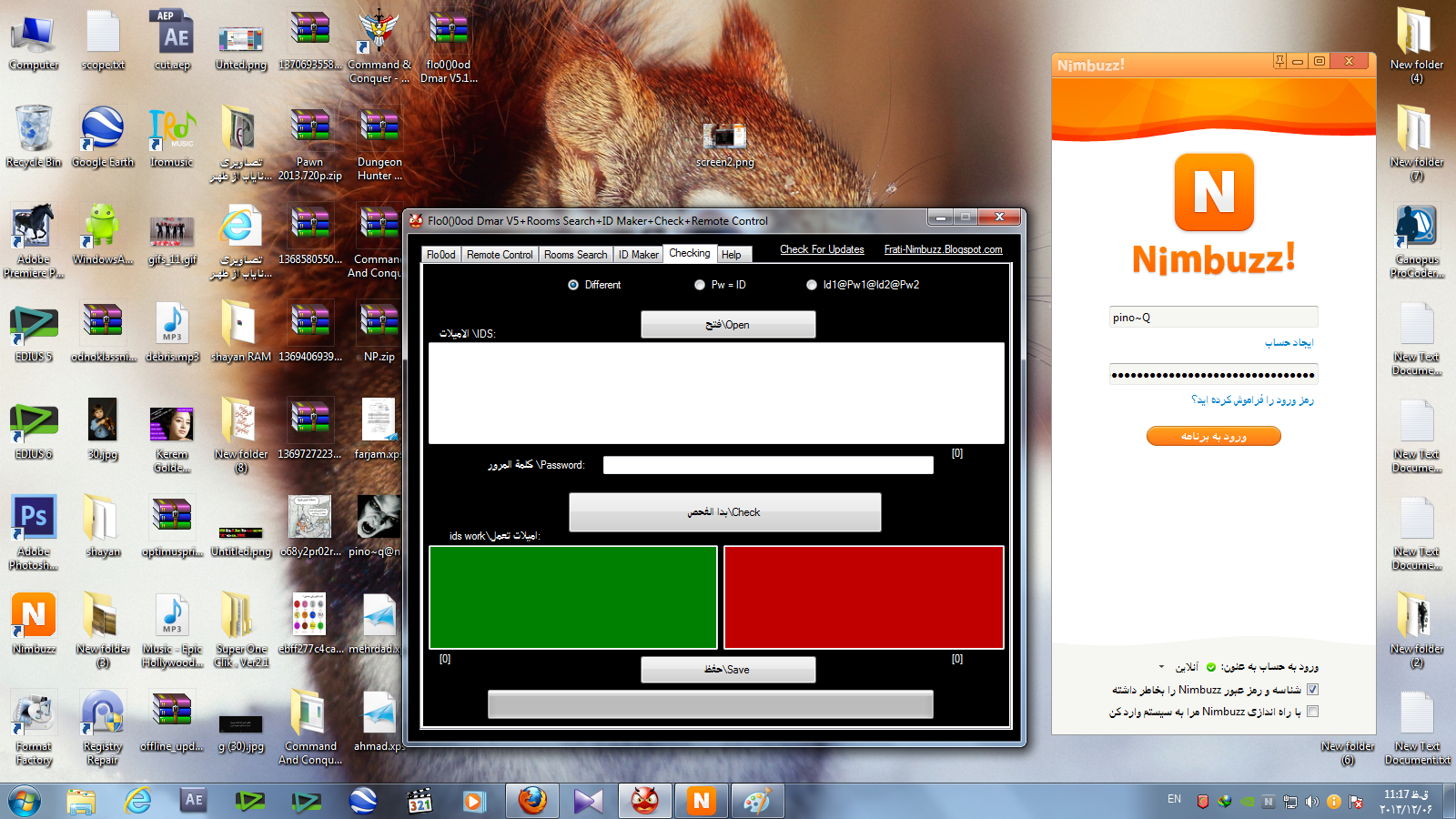Viewport: 1456px width, 819px height.
Task: Select the Canopus ProCoder desktop shortcut
Action: pos(1417,240)
